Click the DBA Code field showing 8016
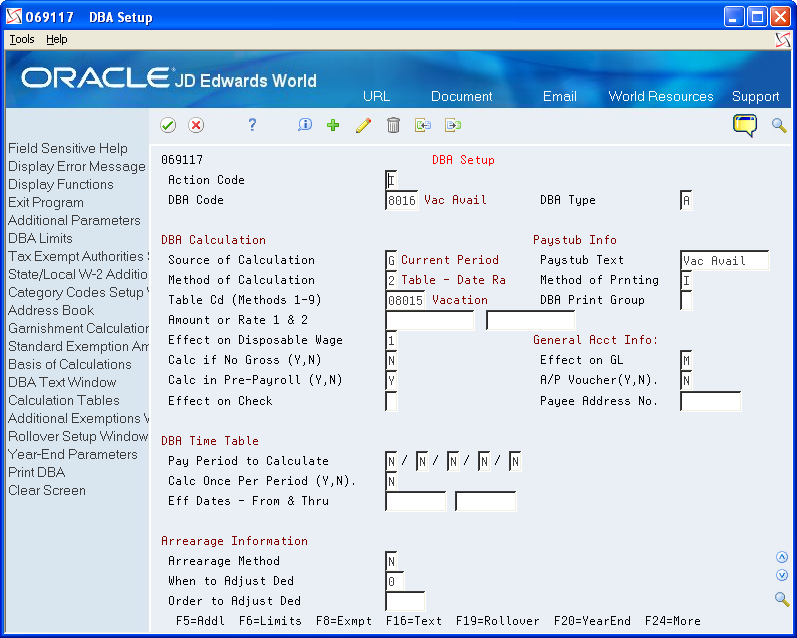The width and height of the screenshot is (797, 638). [402, 200]
